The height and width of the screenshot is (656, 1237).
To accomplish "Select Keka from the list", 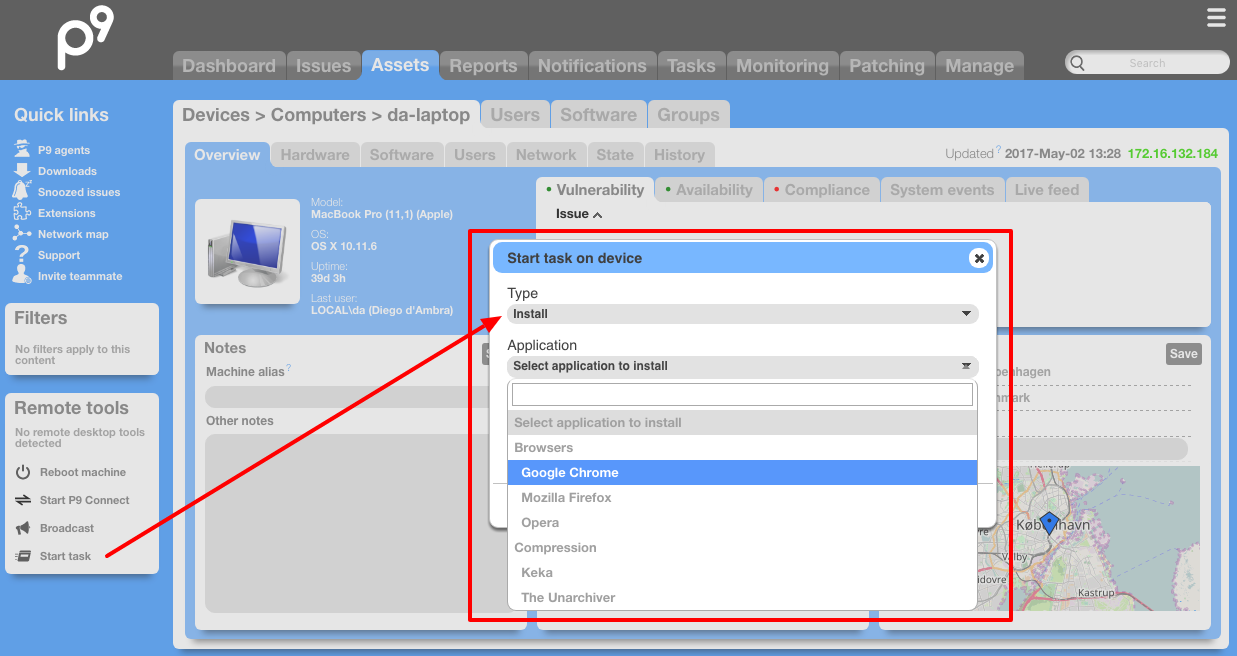I will click(742, 573).
